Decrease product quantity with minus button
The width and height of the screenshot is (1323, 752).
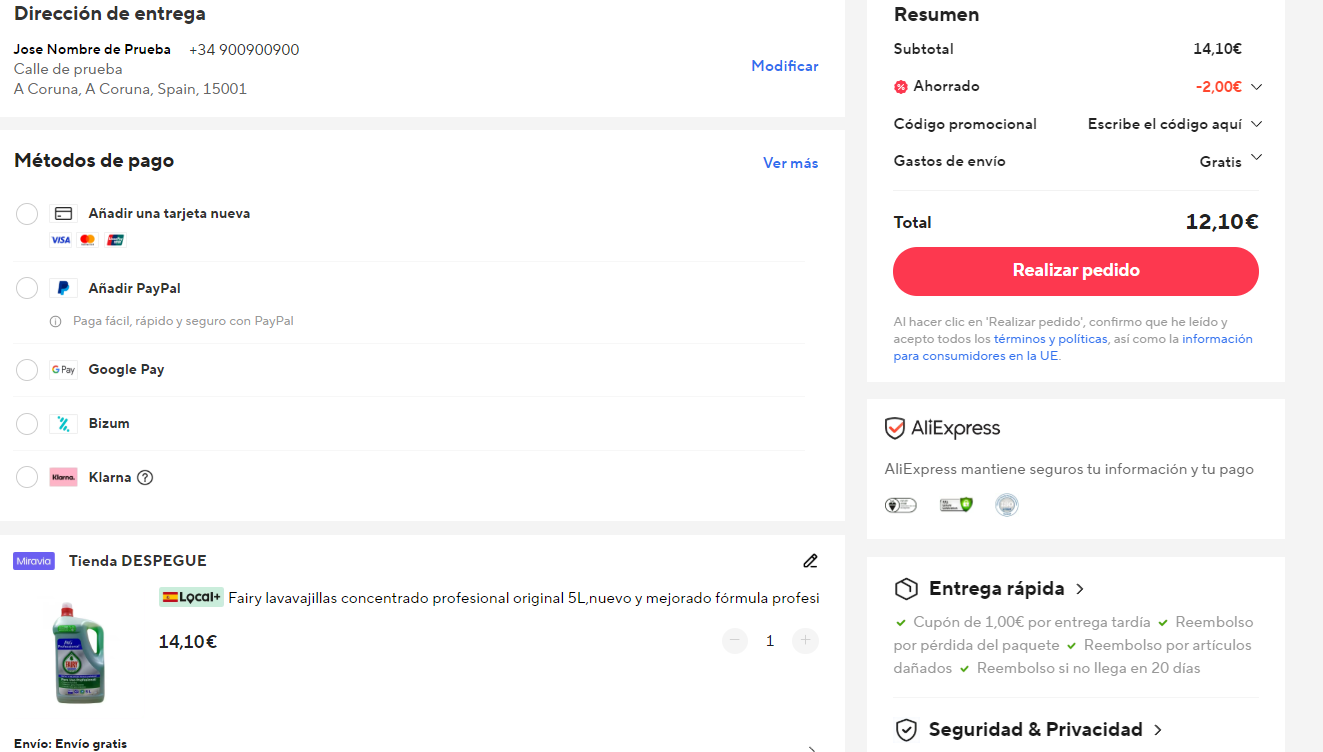coord(735,641)
